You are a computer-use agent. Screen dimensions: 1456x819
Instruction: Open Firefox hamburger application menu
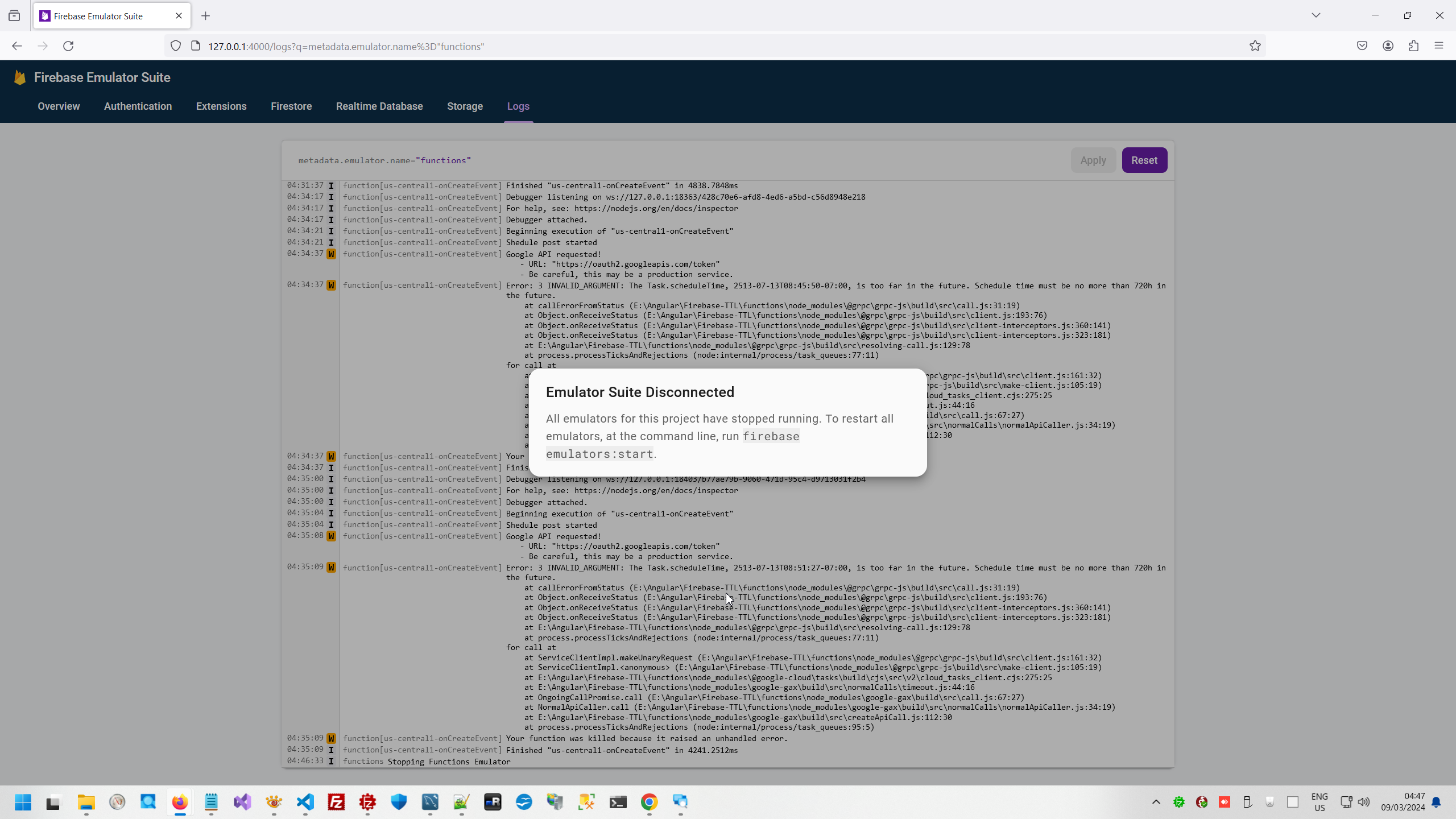point(1439,46)
